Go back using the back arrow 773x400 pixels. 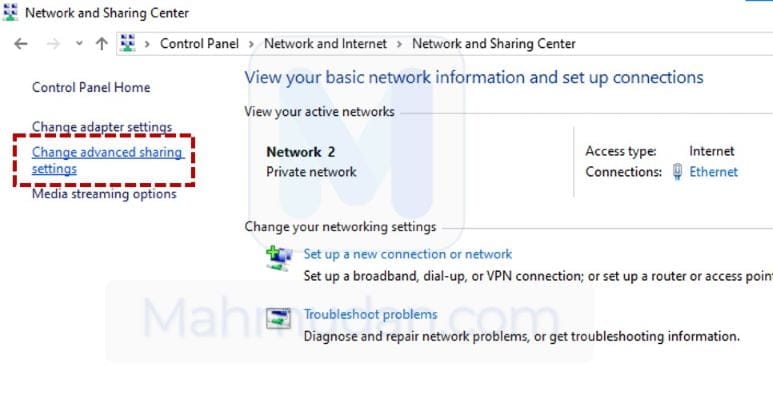coord(21,44)
